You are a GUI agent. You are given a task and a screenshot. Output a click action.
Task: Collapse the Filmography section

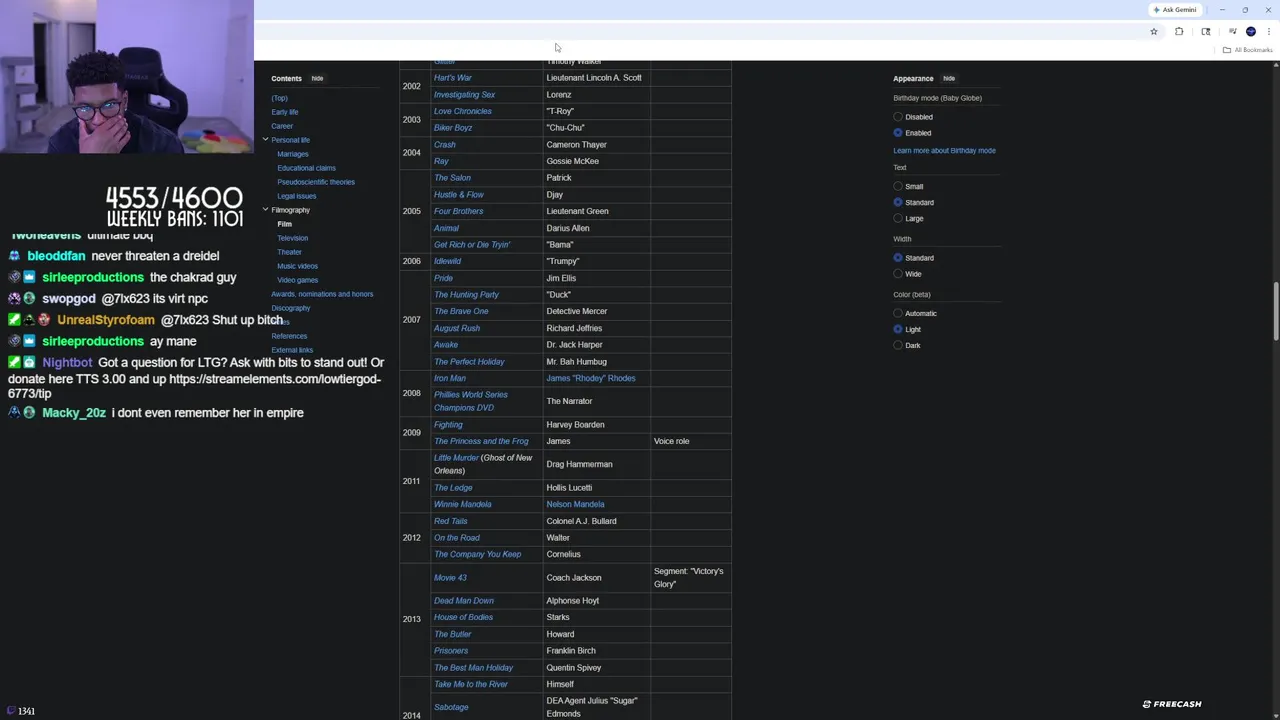pos(265,210)
